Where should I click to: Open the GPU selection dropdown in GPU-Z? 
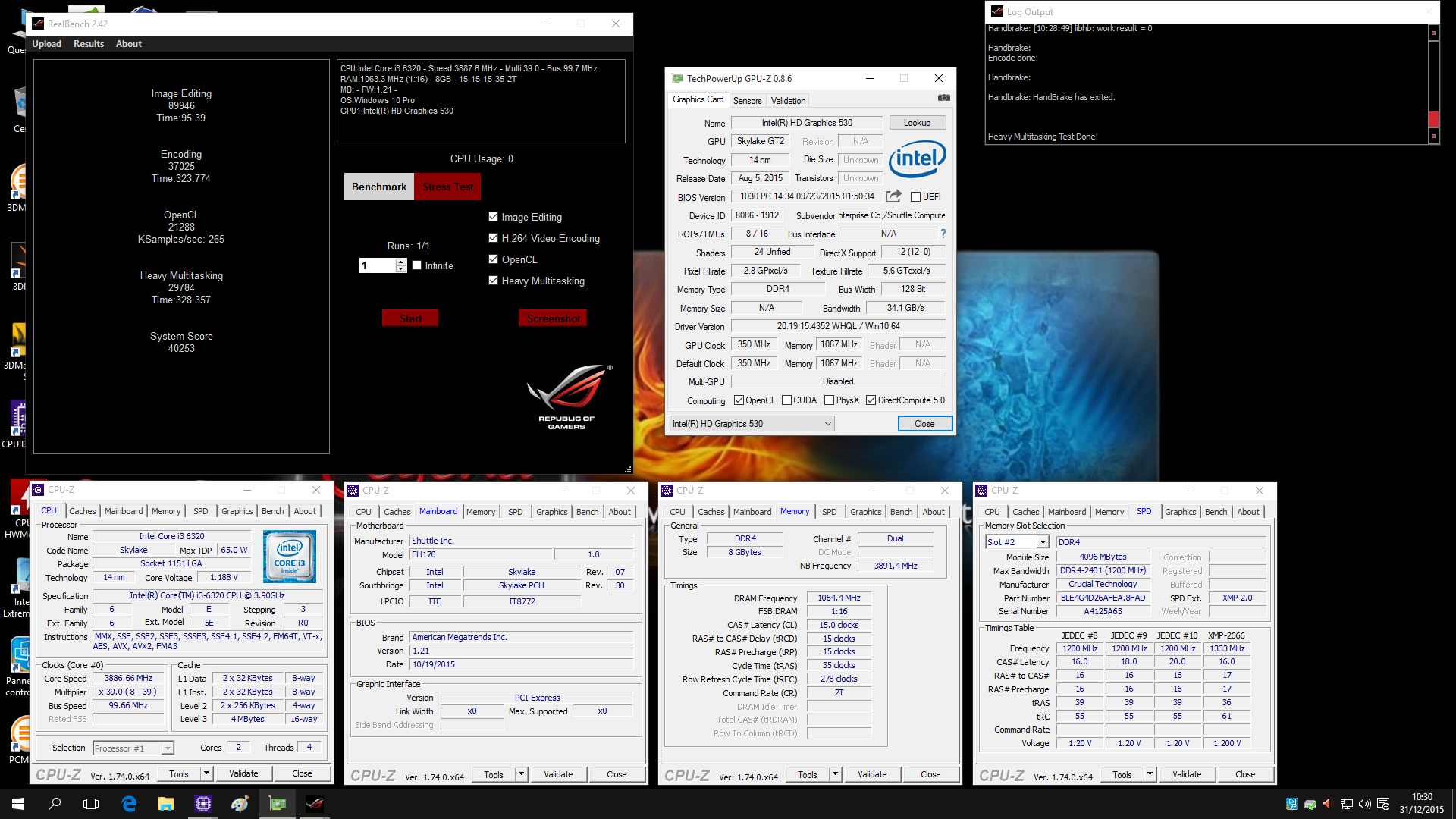pos(752,424)
